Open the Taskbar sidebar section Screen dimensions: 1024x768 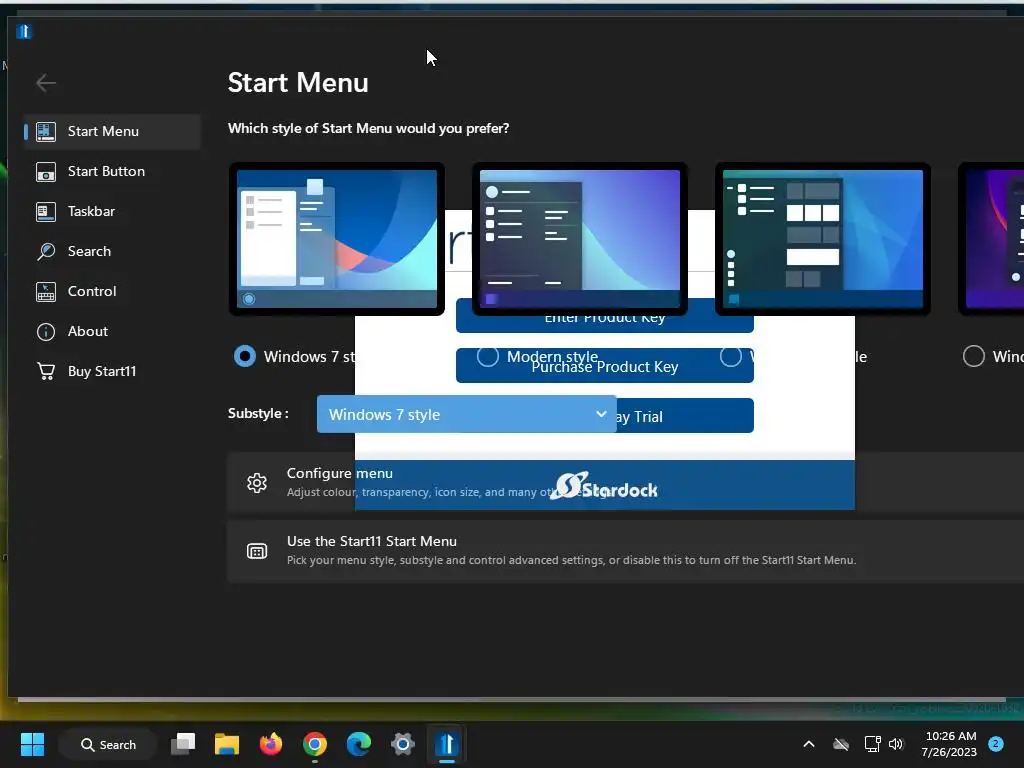[x=112, y=211]
